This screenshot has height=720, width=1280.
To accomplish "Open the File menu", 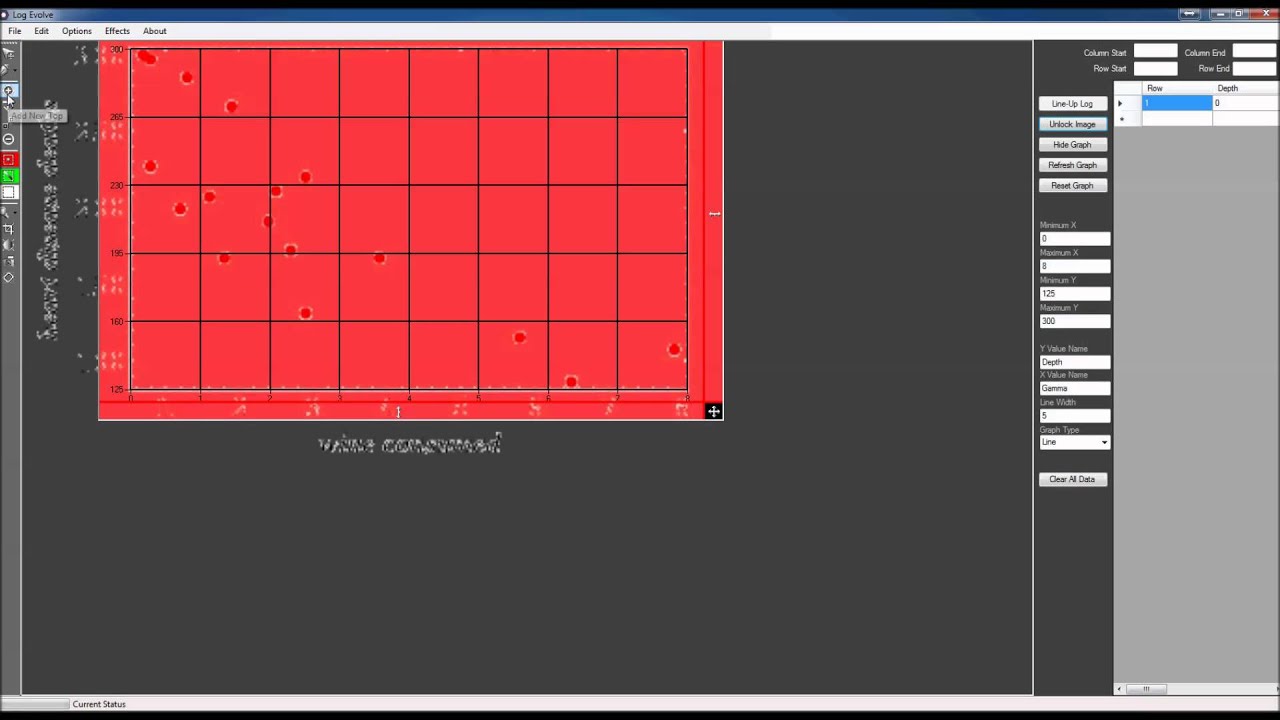I will point(15,31).
